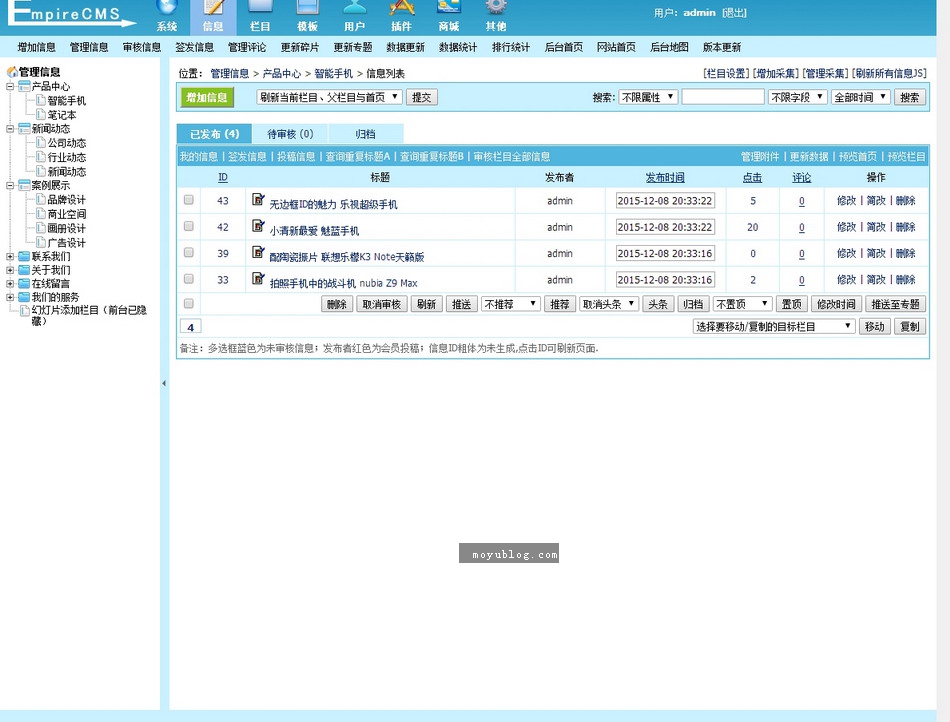The width and height of the screenshot is (950, 722).
Task: Select the 信息 icon in the top navigation
Action: pos(213,7)
